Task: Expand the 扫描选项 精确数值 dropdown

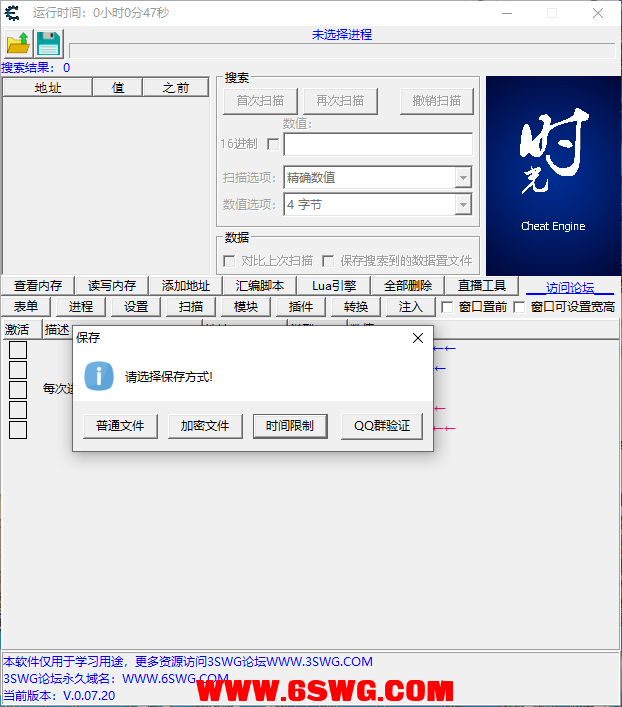Action: pyautogui.click(x=463, y=178)
